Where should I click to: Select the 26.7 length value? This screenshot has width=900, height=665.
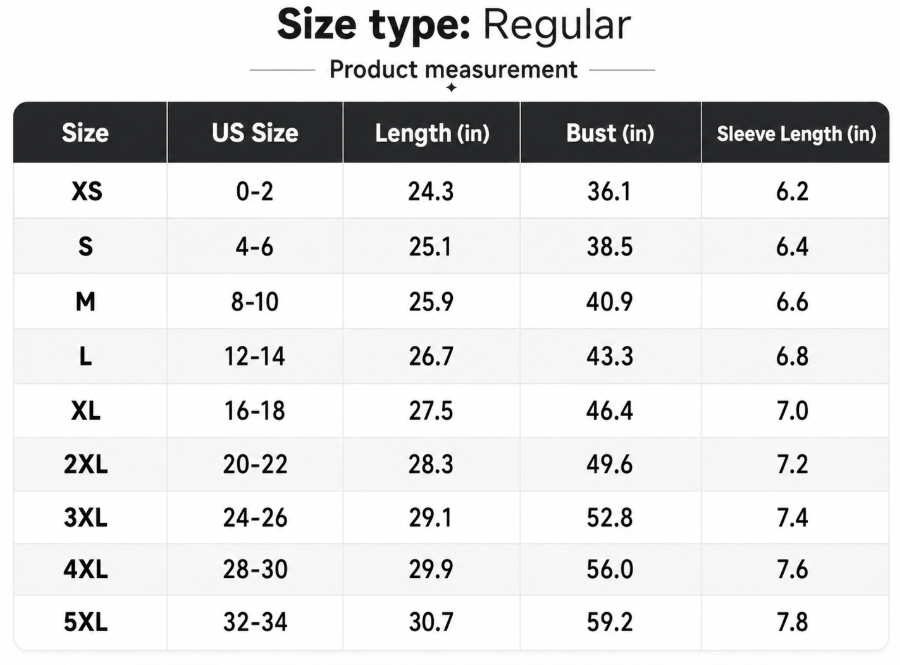click(431, 356)
